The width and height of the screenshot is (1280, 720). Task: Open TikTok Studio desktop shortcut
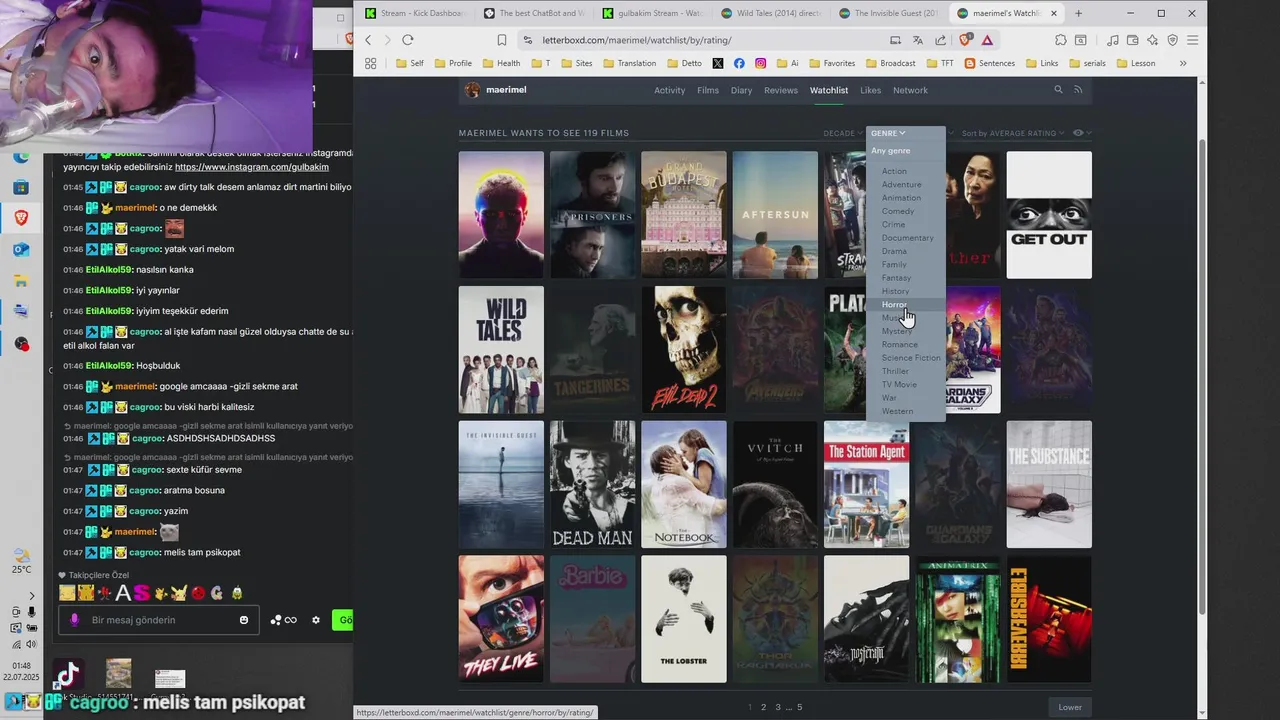click(x=67, y=676)
